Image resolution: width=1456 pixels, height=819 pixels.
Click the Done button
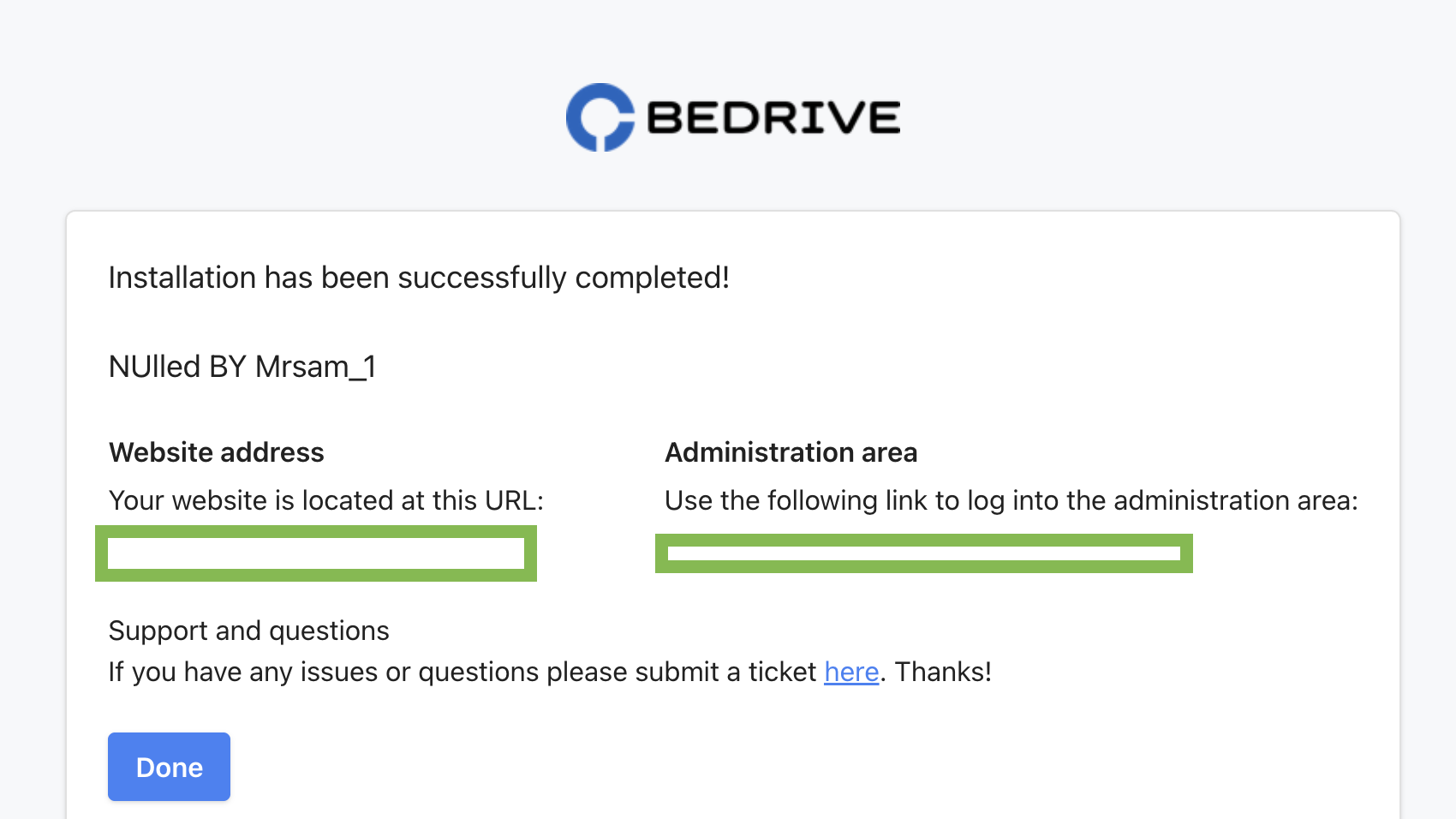point(169,767)
